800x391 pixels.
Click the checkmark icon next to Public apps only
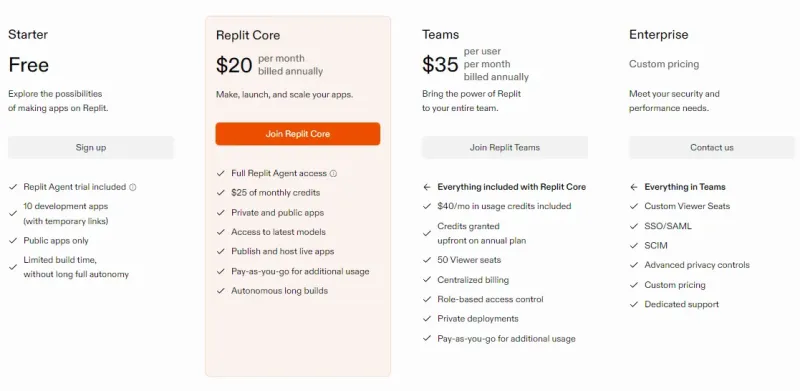pyautogui.click(x=13, y=241)
